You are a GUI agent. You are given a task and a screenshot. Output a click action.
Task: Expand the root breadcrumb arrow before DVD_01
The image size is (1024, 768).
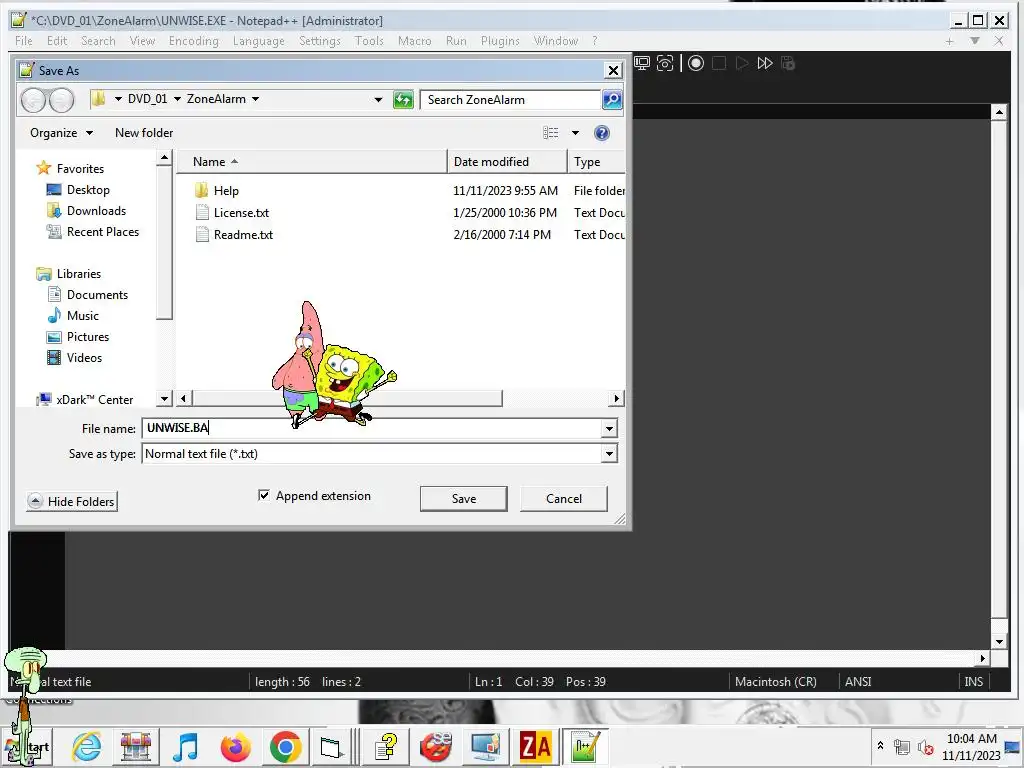(x=118, y=99)
